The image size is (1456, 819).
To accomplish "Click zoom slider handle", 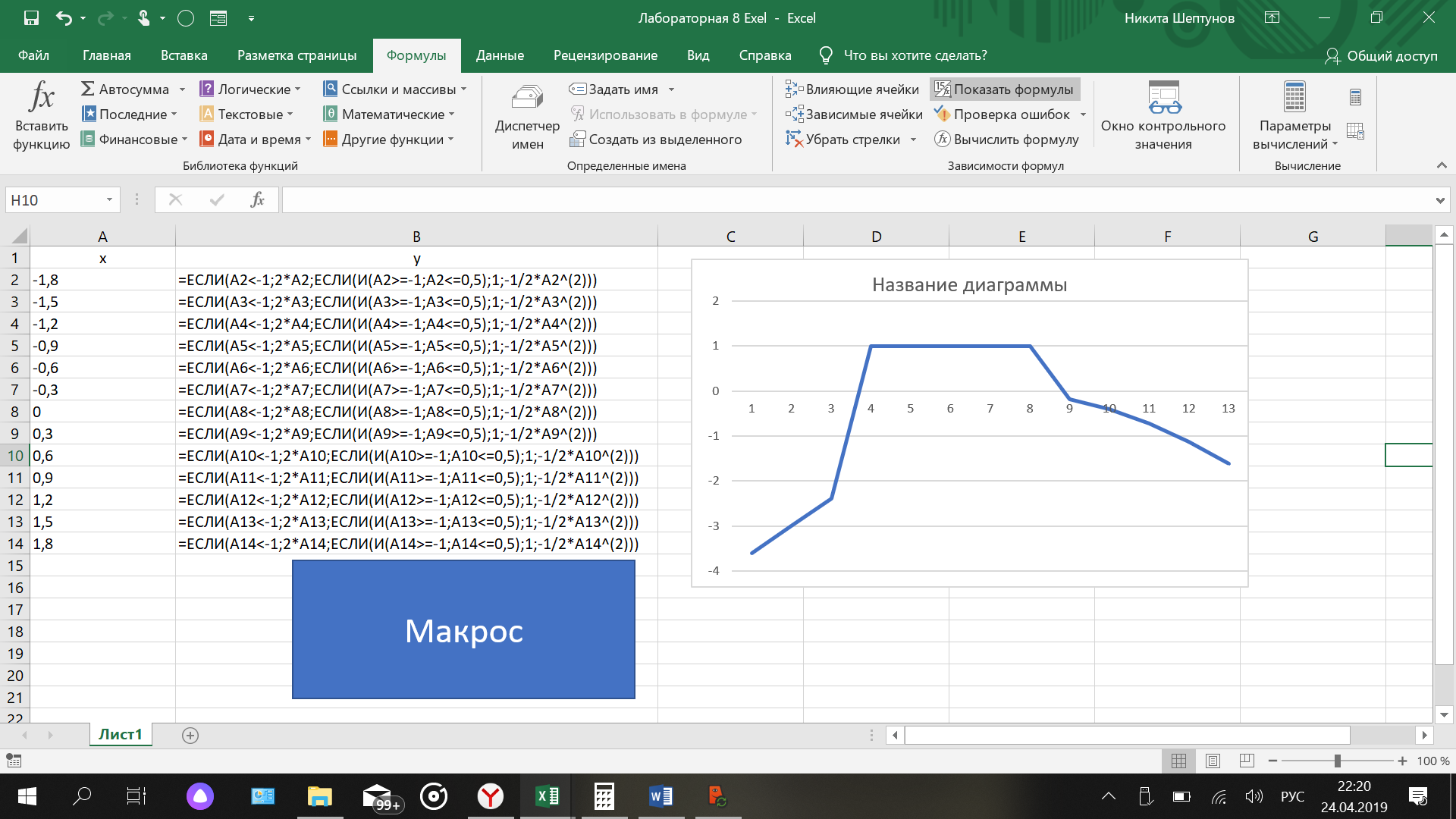I will pos(1338,761).
